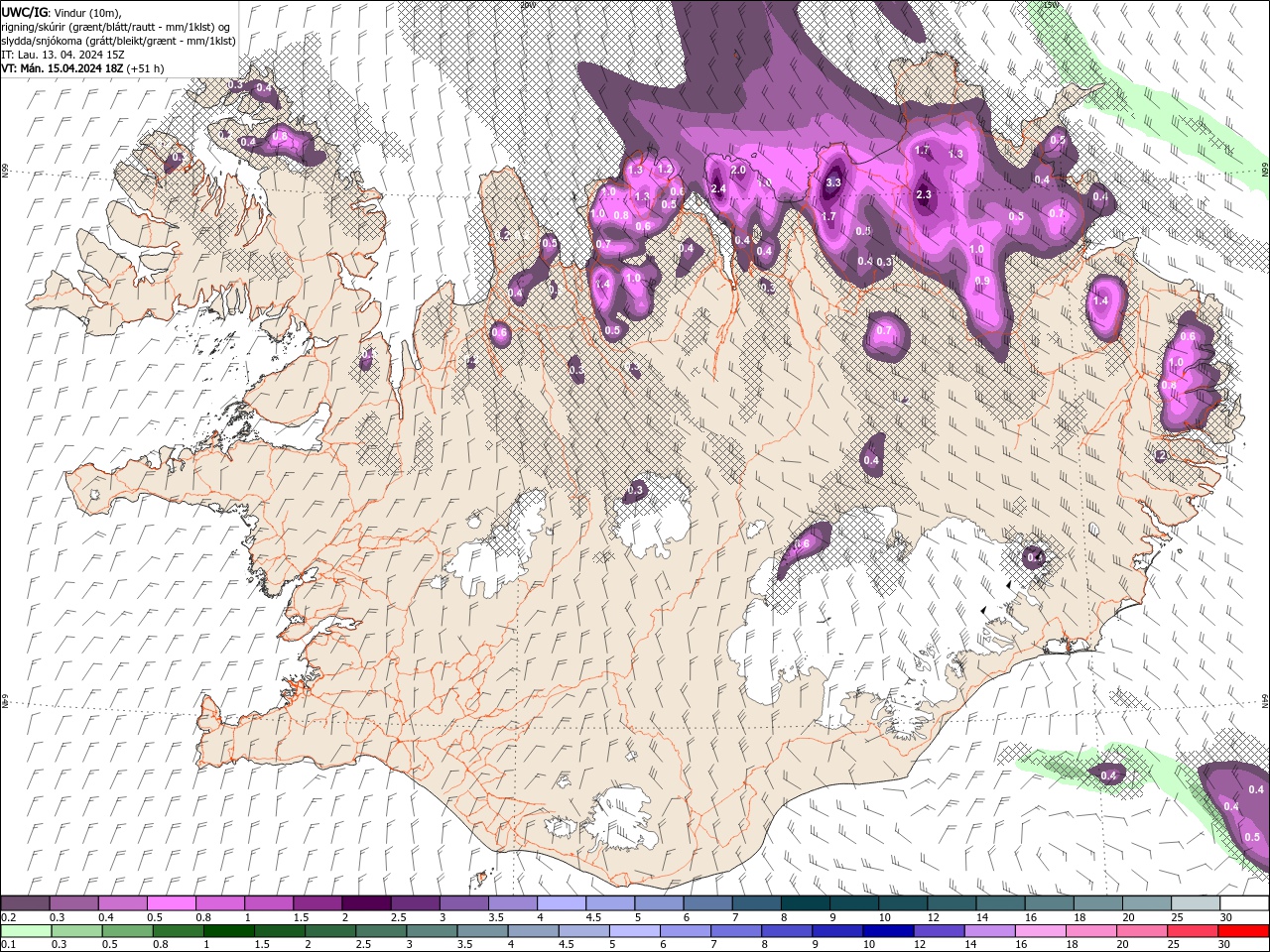1270x952 pixels.
Task: Click the 'UWC/IG: Vindur (10m),' title line
Action: pyautogui.click(x=62, y=12)
